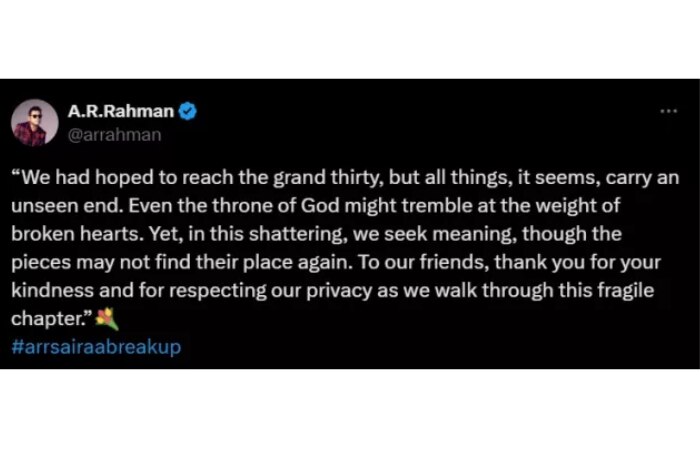Viewport: 700px width, 472px height.
Task: Click the blue verified checkmark badge
Action: (188, 111)
